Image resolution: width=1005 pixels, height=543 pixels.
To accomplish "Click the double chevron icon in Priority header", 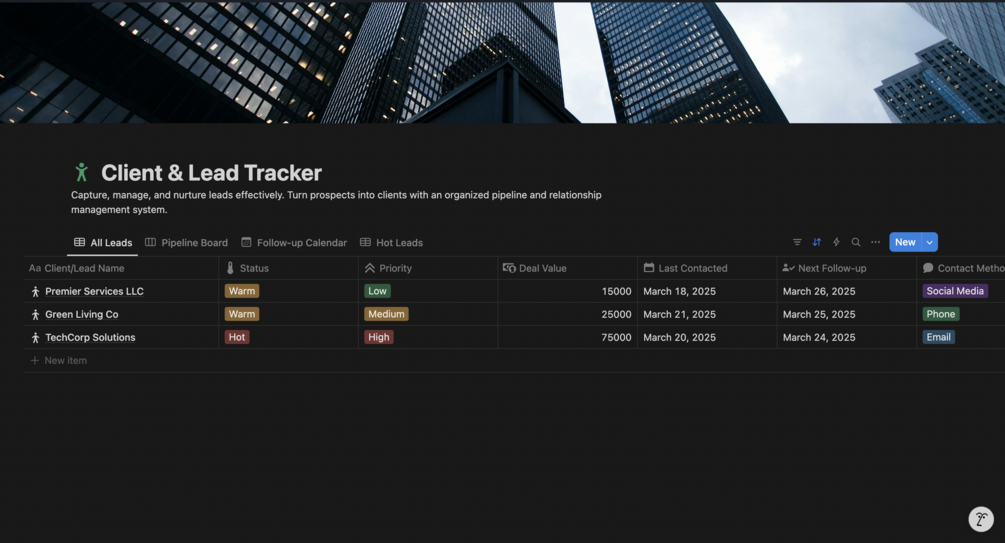I will 370,268.
